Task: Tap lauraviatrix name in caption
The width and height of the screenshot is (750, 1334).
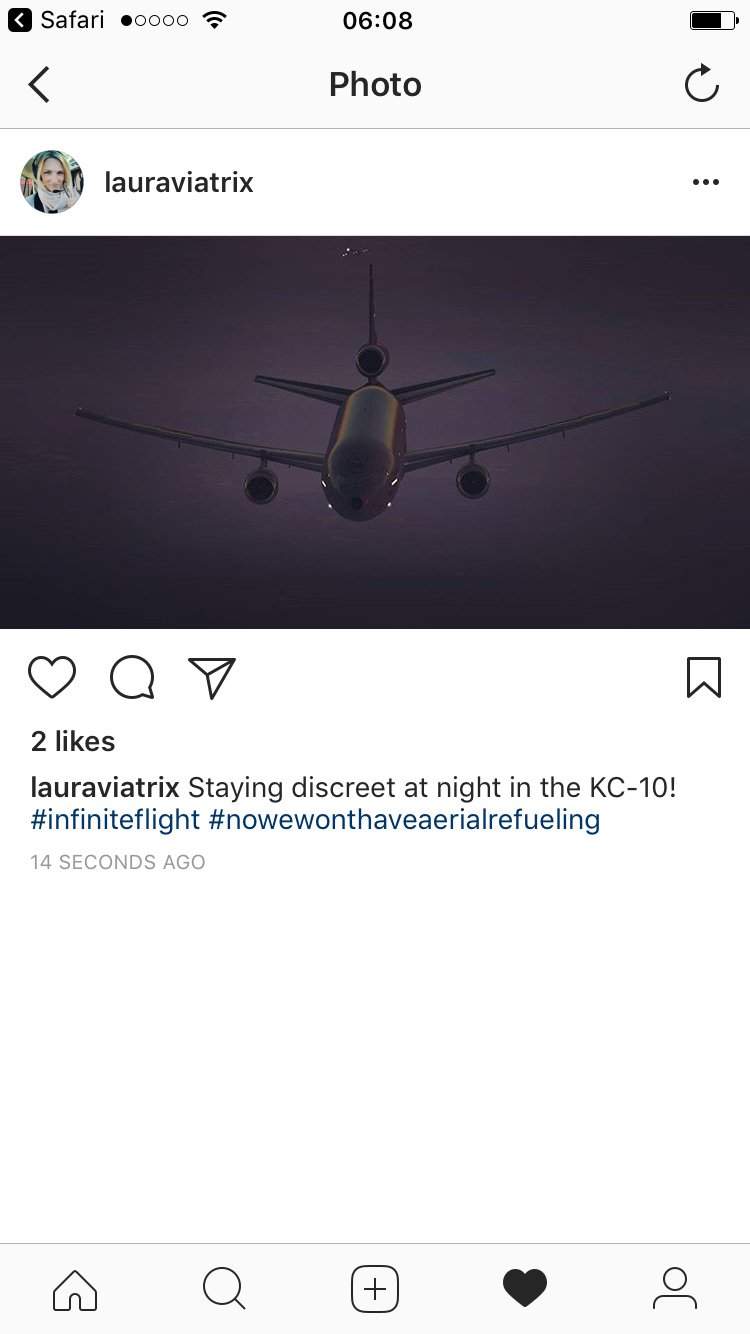Action: coord(105,787)
